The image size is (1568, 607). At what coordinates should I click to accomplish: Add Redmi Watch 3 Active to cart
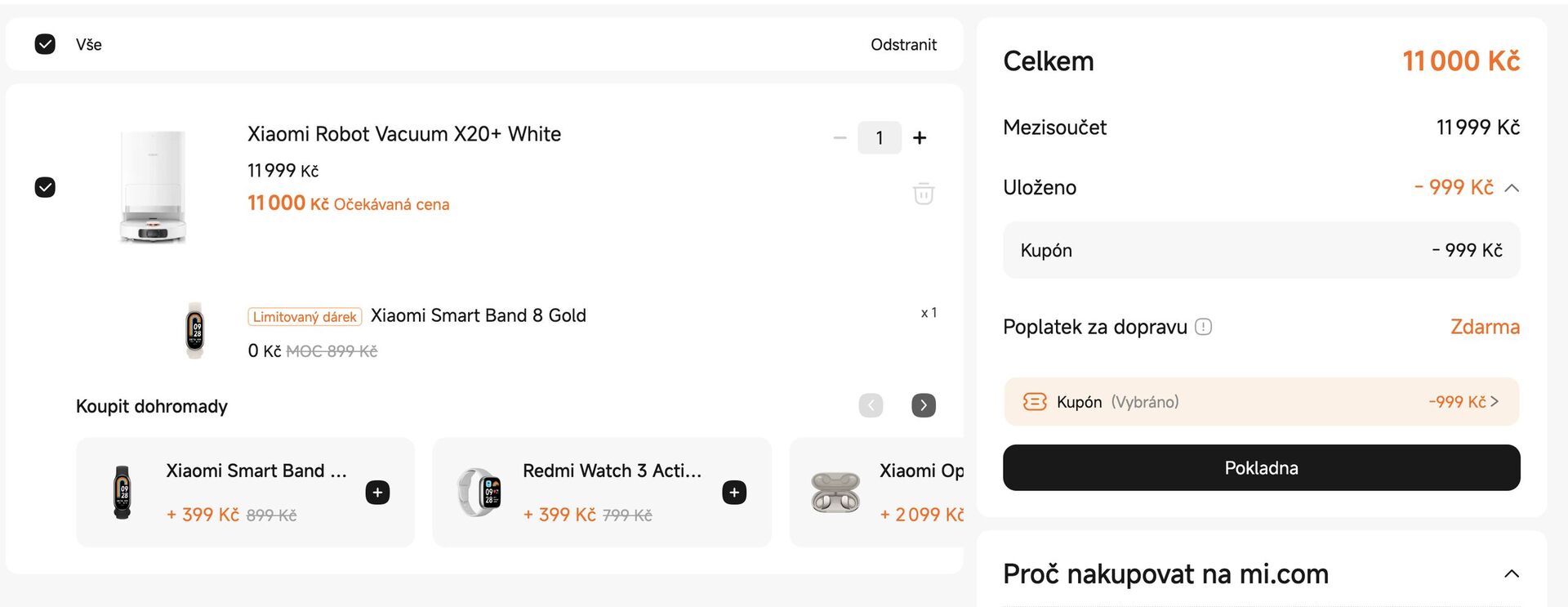734,493
